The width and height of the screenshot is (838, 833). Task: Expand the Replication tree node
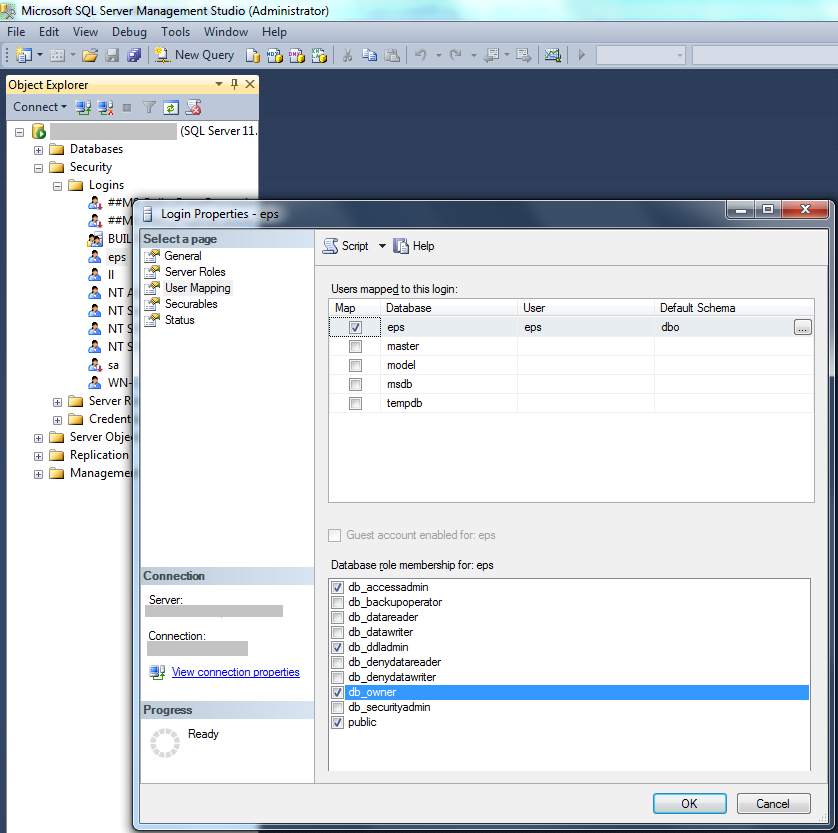38,456
